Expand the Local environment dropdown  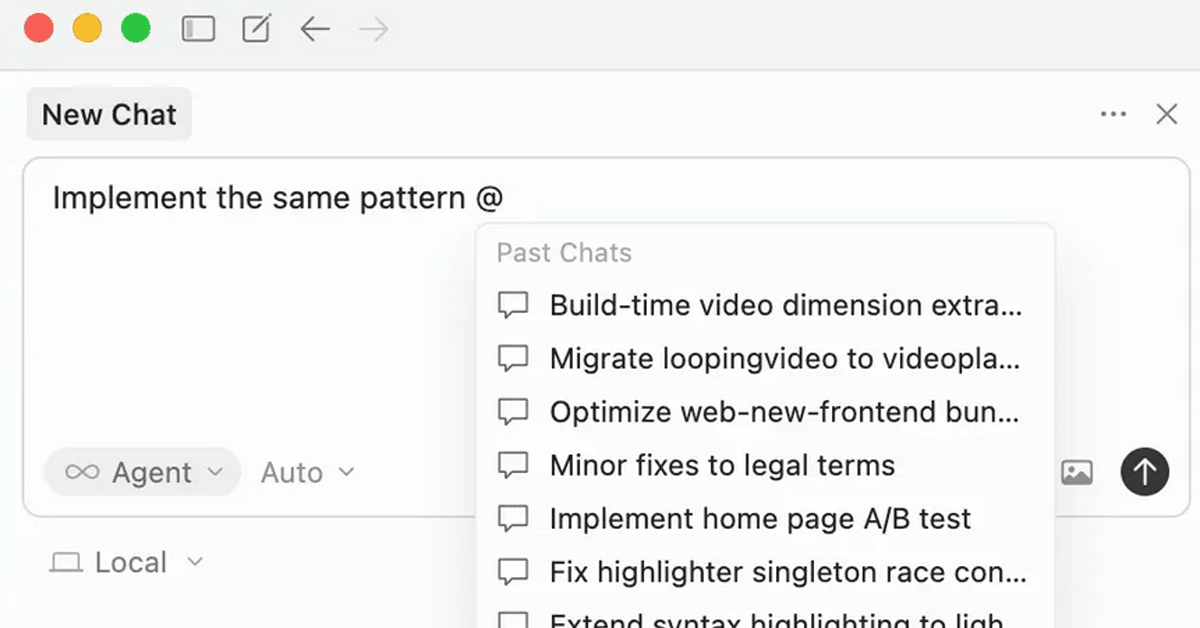tap(127, 563)
